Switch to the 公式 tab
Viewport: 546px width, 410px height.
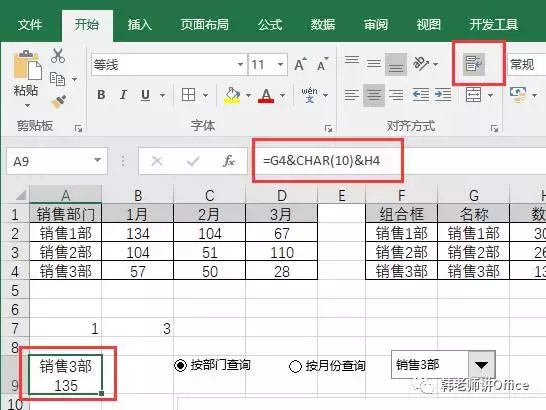(x=270, y=25)
